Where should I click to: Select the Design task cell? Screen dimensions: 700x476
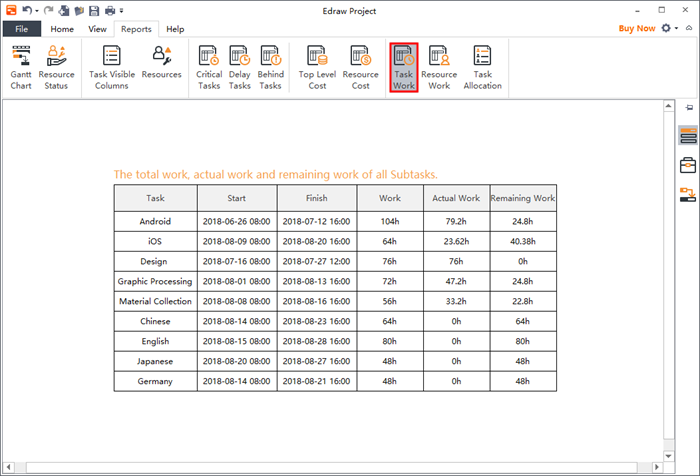click(155, 262)
